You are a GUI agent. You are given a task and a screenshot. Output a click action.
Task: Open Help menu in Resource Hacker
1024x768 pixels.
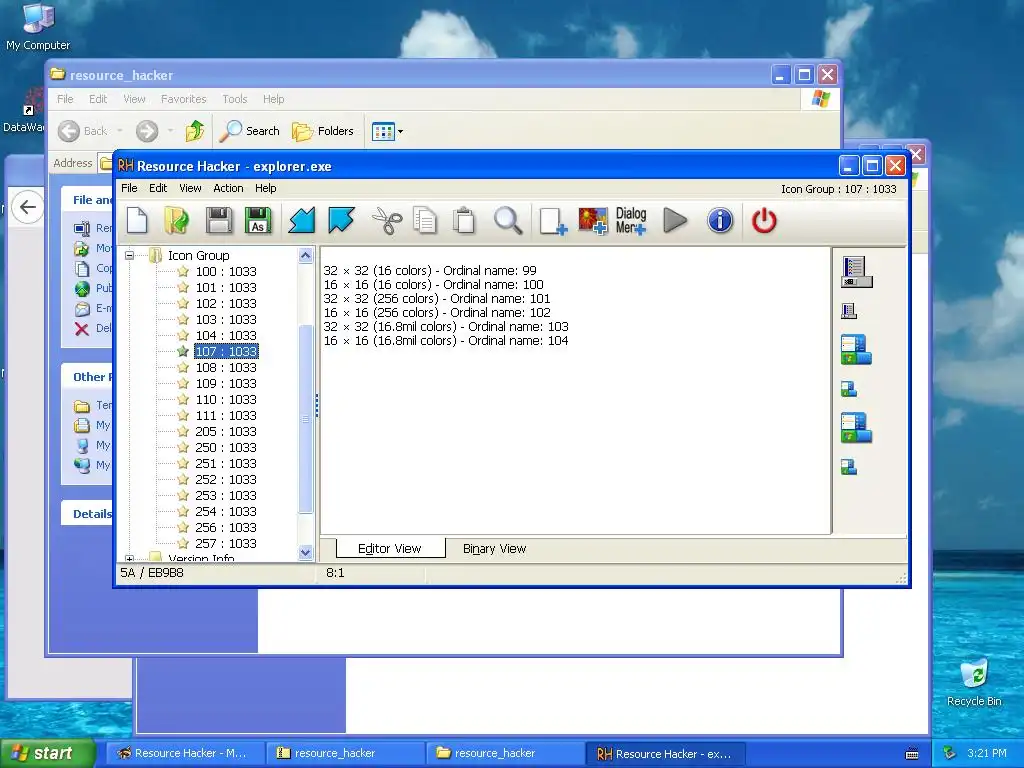[x=265, y=188]
